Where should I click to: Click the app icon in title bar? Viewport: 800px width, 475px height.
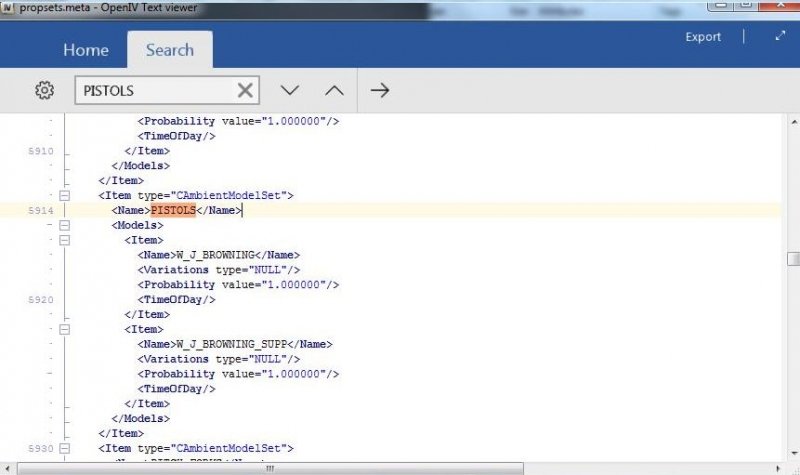tap(9, 7)
